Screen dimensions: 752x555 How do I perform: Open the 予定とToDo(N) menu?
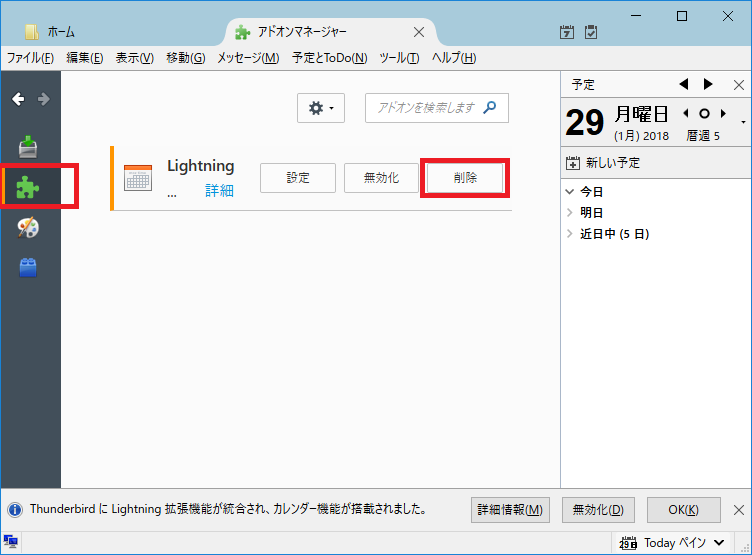[329, 58]
